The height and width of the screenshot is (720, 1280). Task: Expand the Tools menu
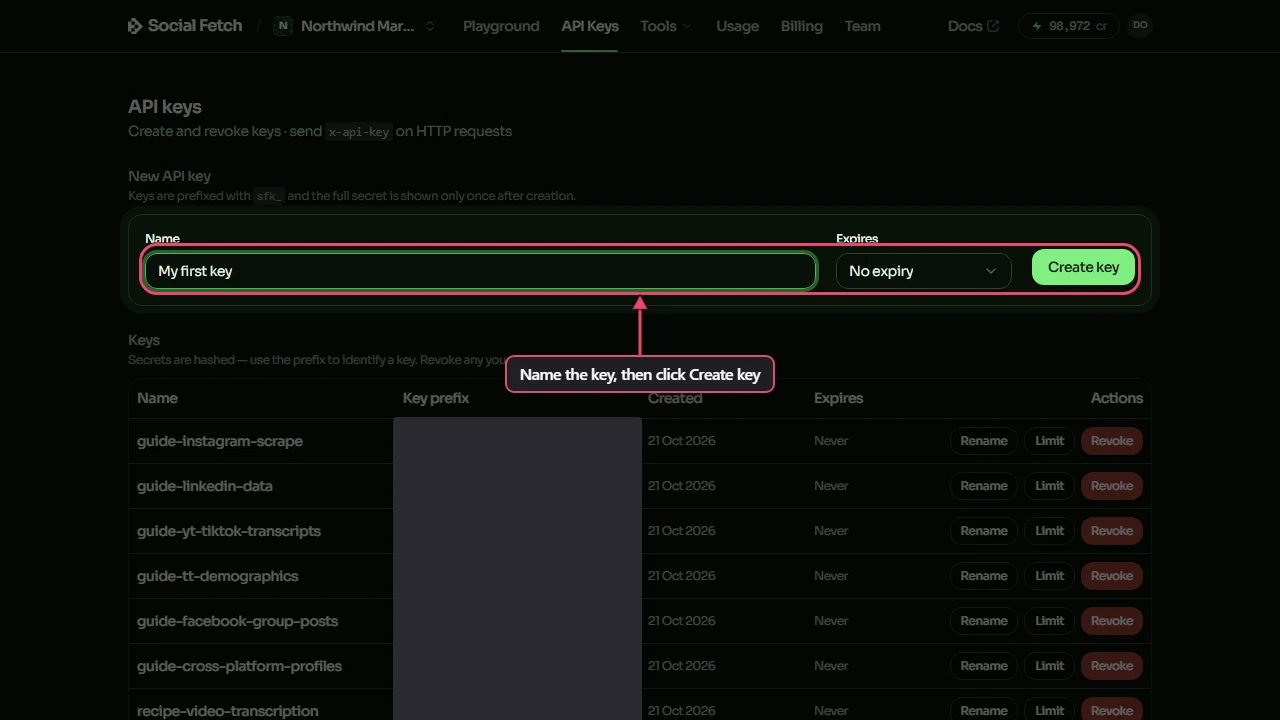(666, 26)
